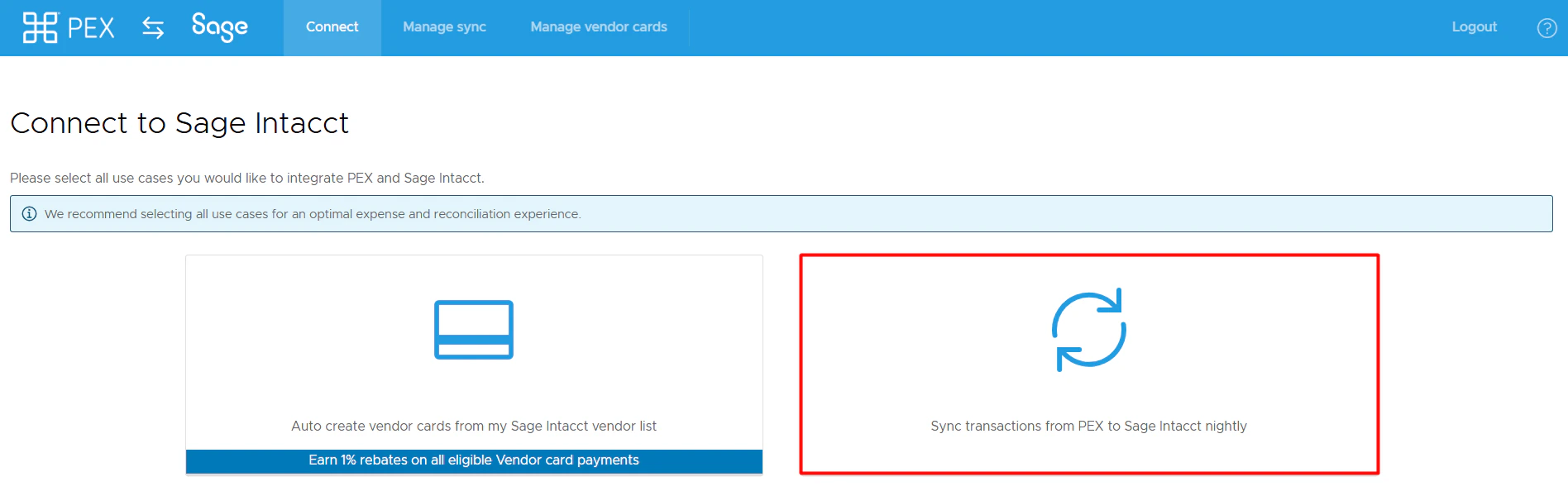
Task: Open the help question mark icon
Action: pyautogui.click(x=1546, y=28)
